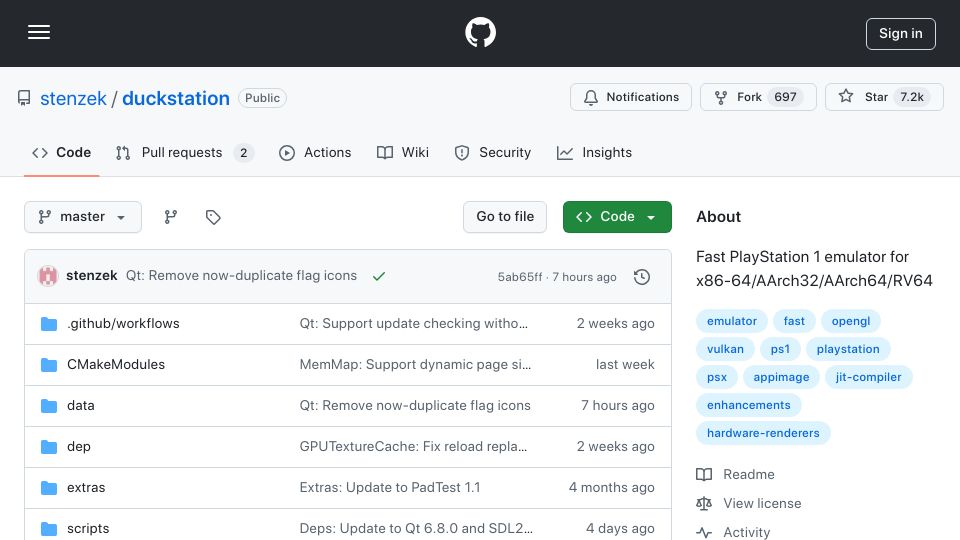View branches via the branch icon
Image resolution: width=960 pixels, height=540 pixels.
click(171, 217)
